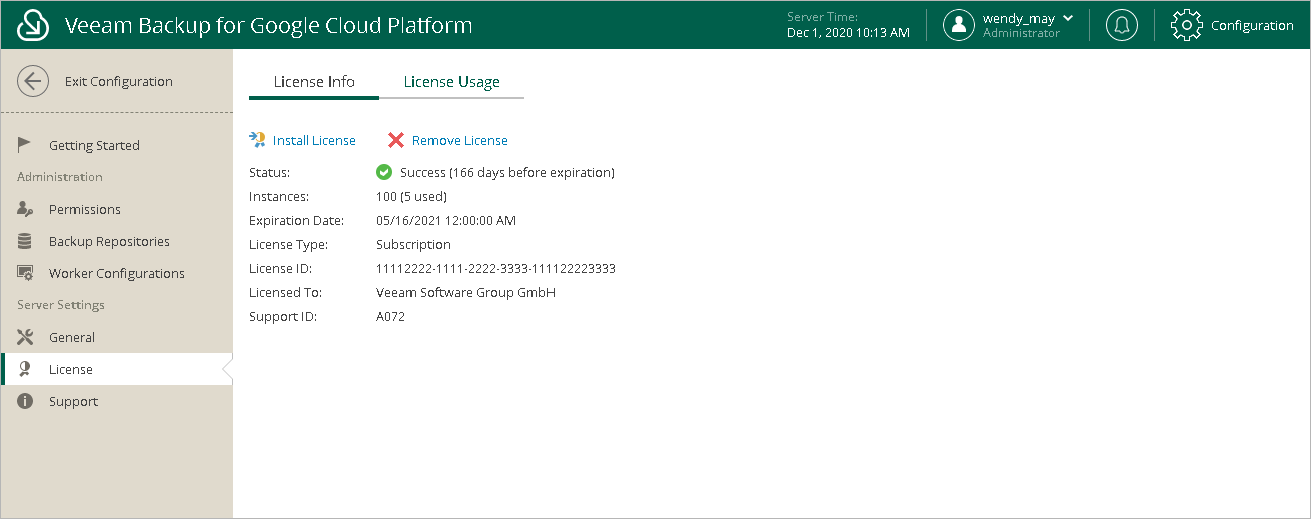Click the Install License link
The width and height of the screenshot is (1311, 519).
314,141
